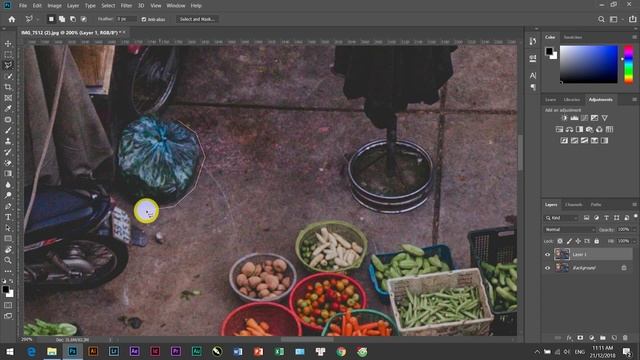Viewport: 640px width, 360px height.
Task: Open the File menu
Action: (23, 6)
